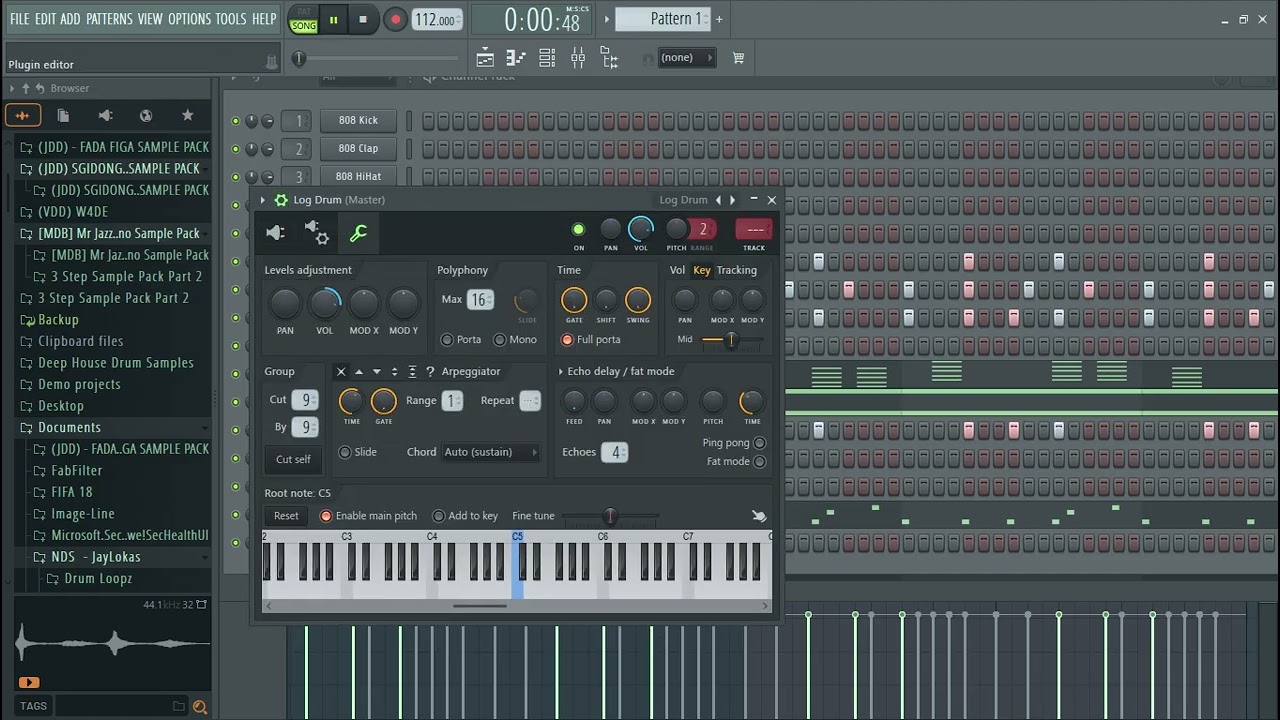Enable Fat mode for echo
1280x720 pixels.
point(759,462)
